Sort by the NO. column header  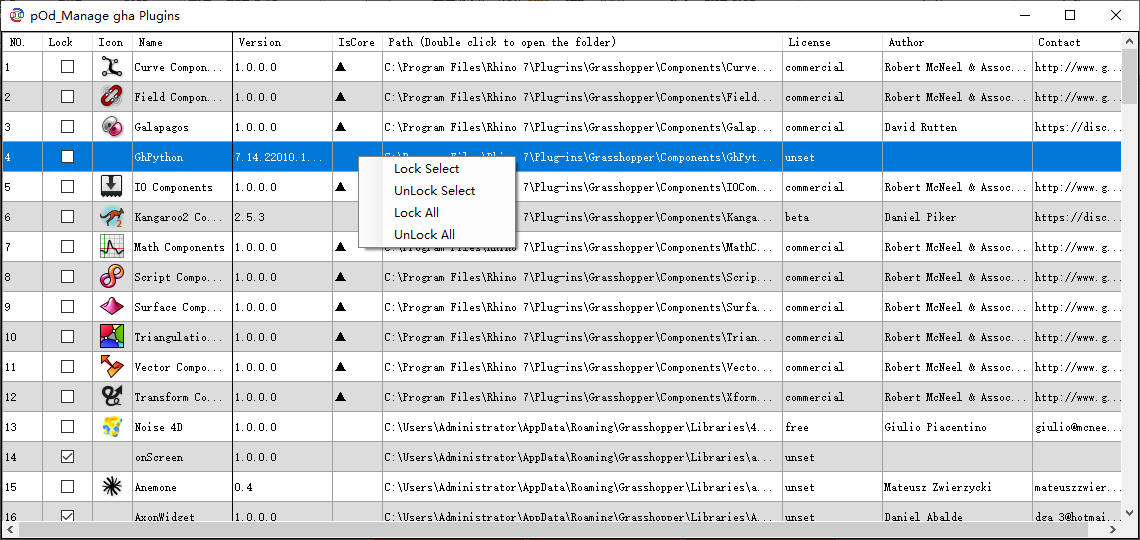pyautogui.click(x=23, y=42)
